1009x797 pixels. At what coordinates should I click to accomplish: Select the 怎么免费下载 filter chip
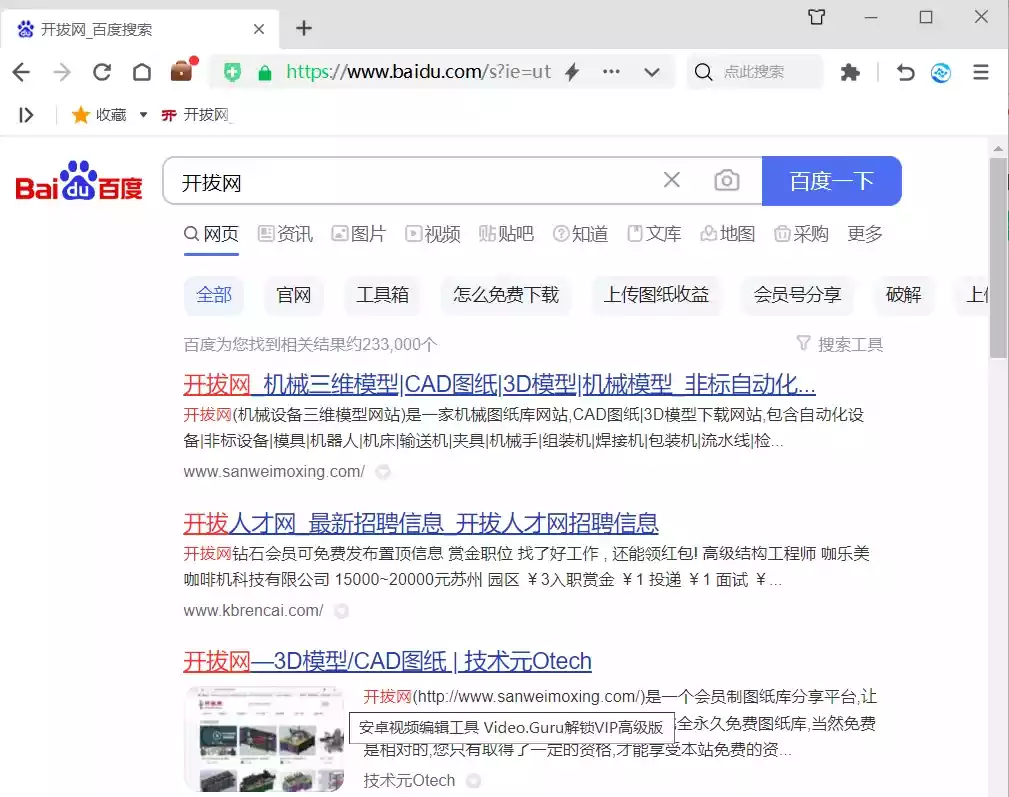pyautogui.click(x=506, y=295)
